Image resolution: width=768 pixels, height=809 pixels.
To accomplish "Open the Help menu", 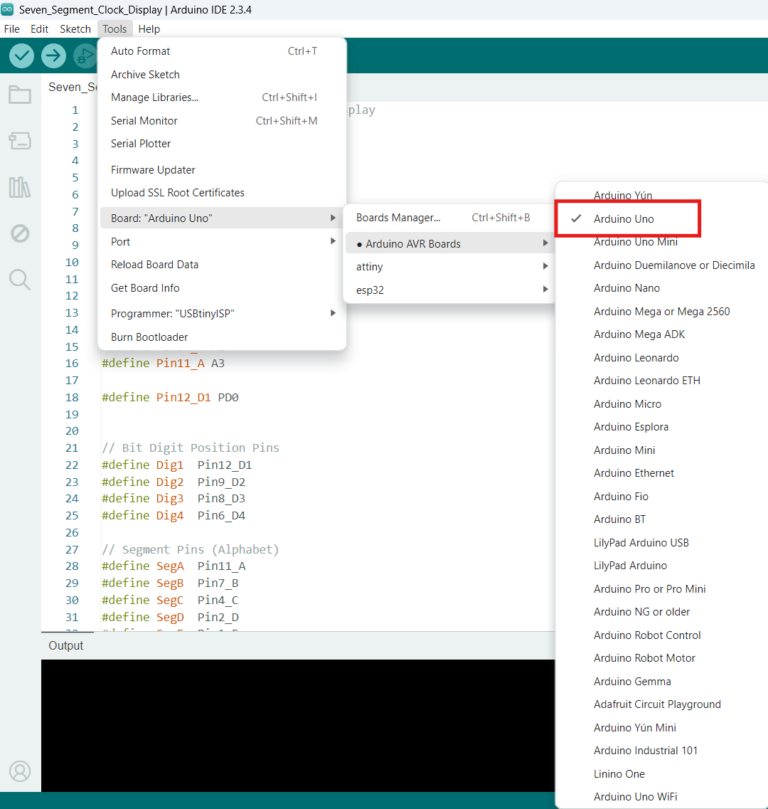I will (x=149, y=29).
